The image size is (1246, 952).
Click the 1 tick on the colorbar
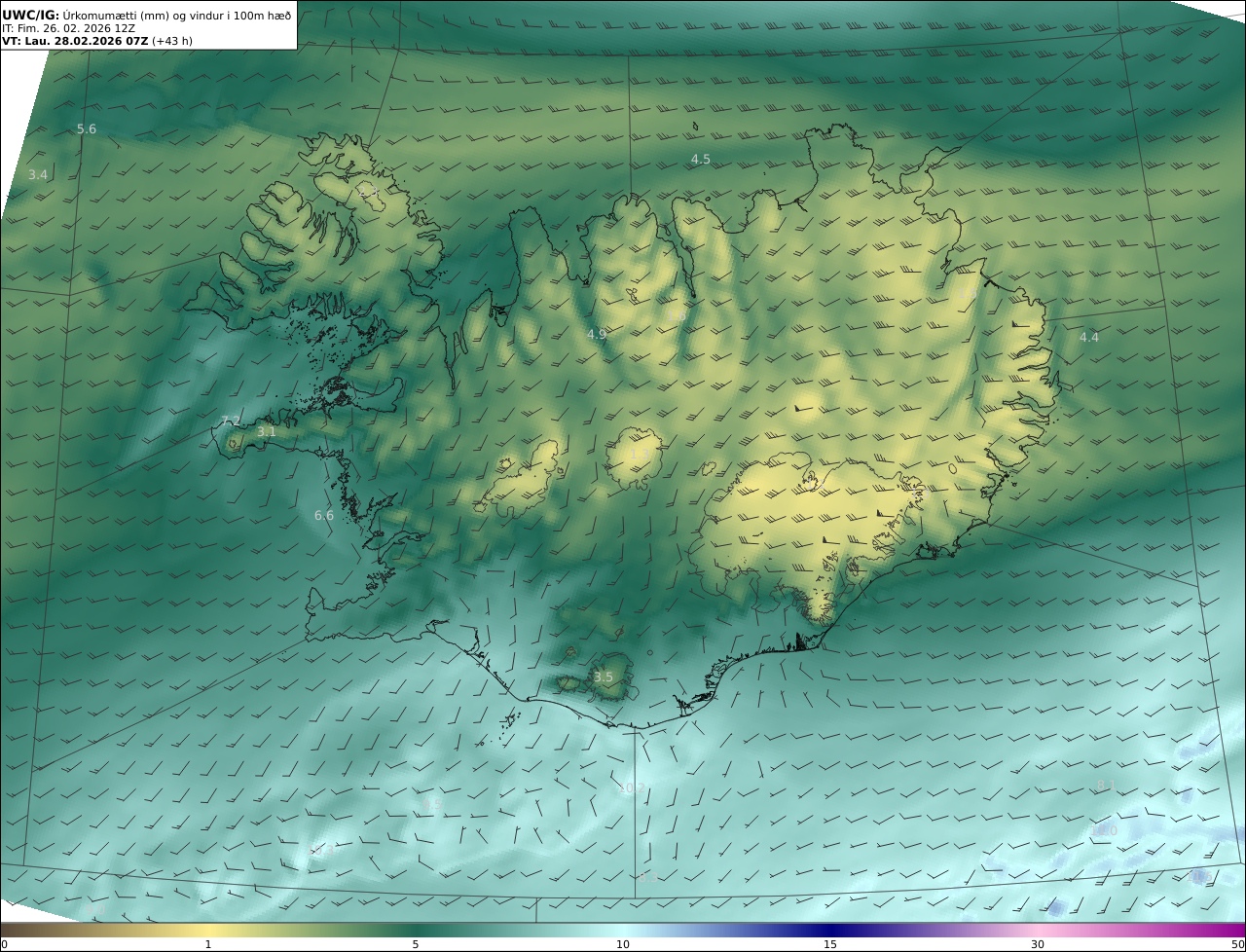pyautogui.click(x=208, y=944)
